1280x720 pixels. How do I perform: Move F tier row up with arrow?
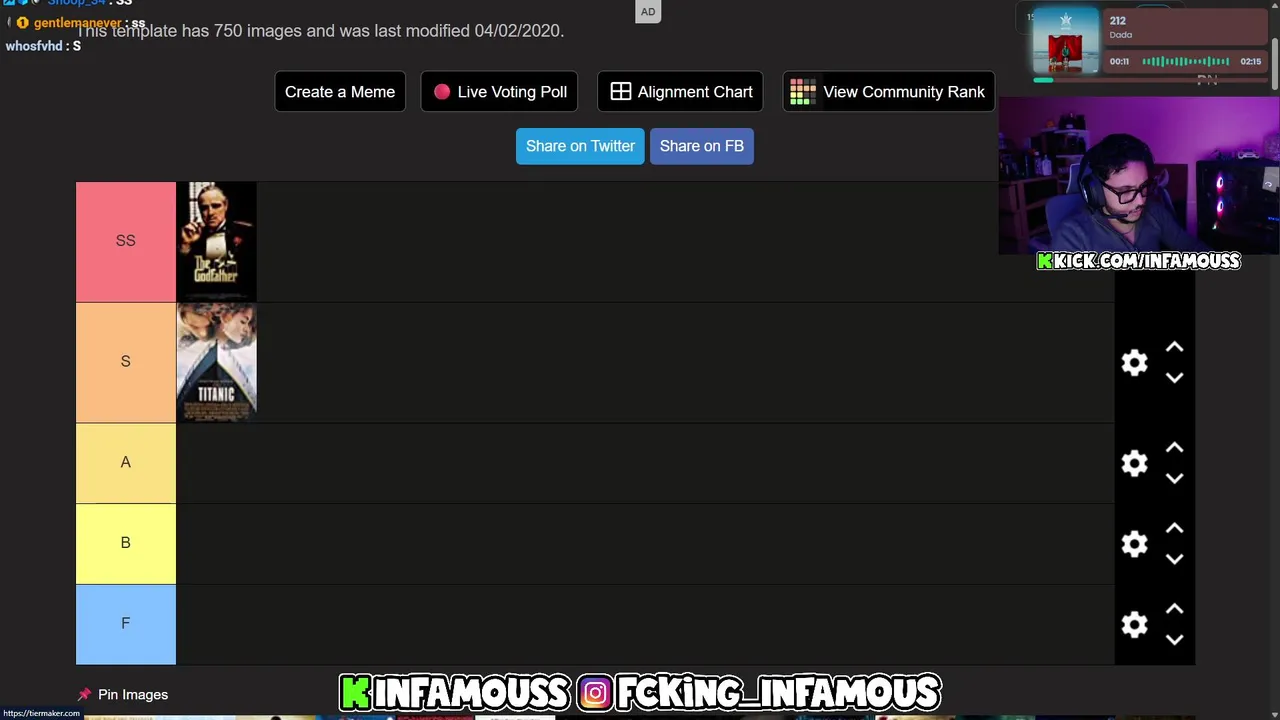(x=1175, y=609)
